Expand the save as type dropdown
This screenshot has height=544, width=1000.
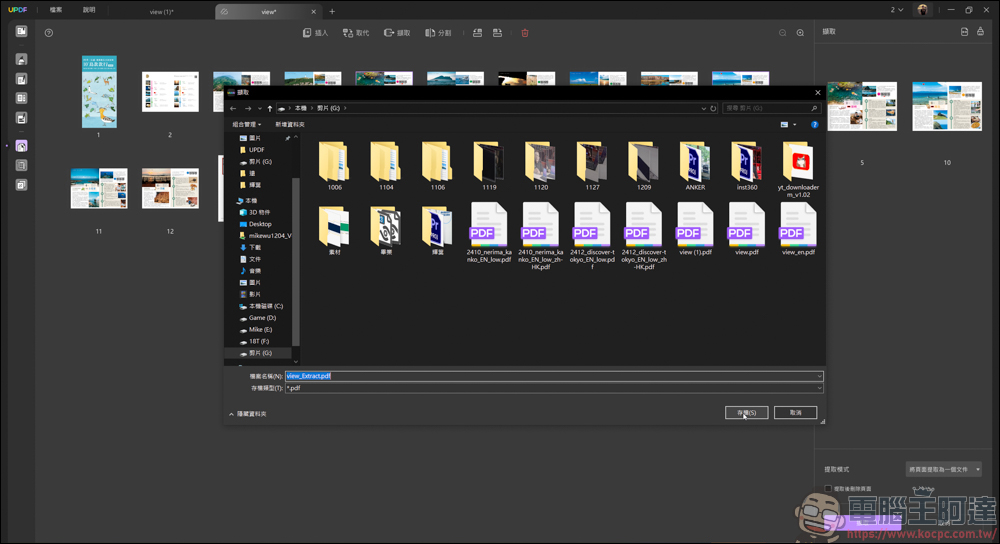pyautogui.click(x=554, y=388)
